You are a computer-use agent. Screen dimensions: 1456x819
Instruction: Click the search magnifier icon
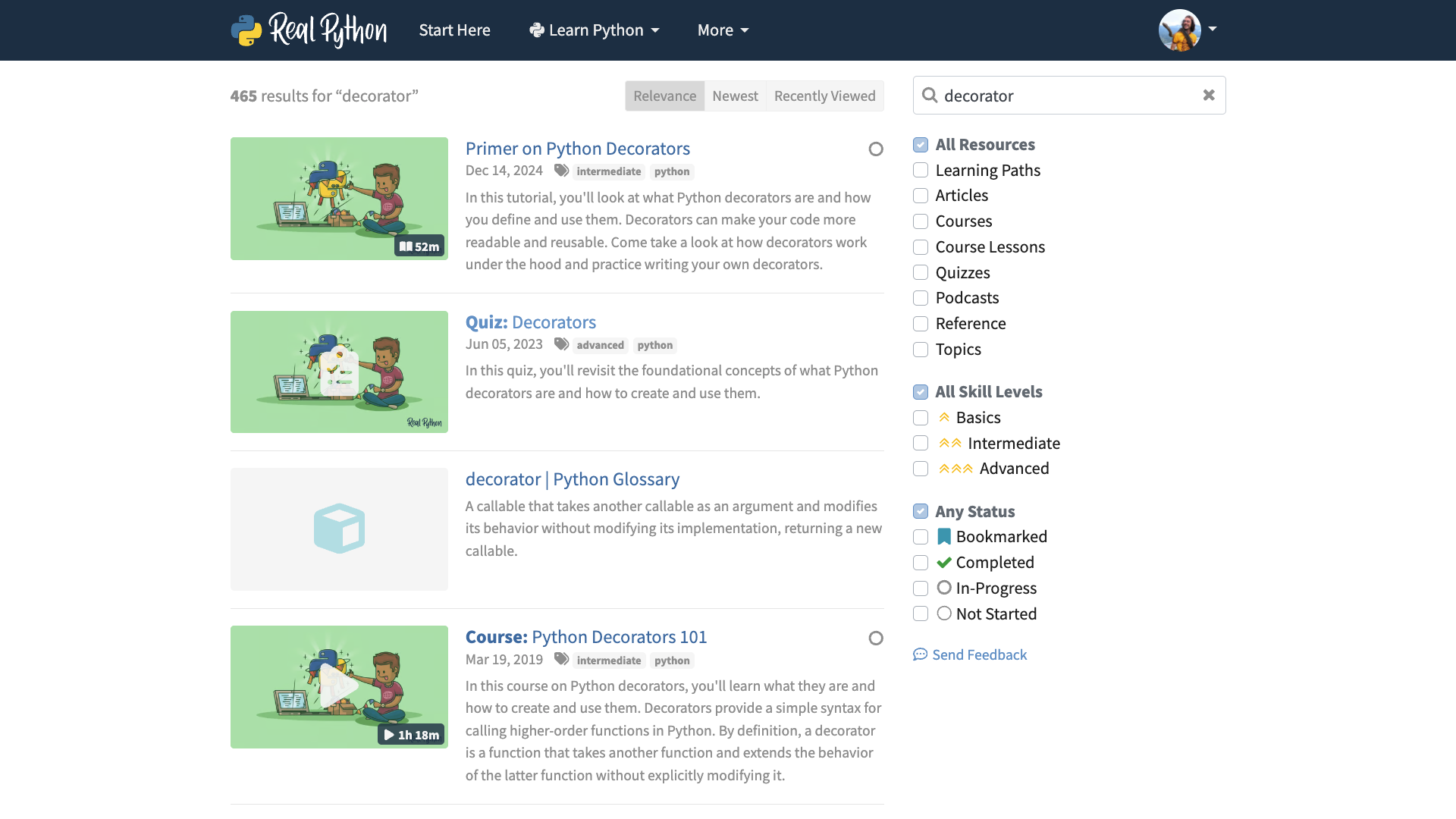(930, 95)
